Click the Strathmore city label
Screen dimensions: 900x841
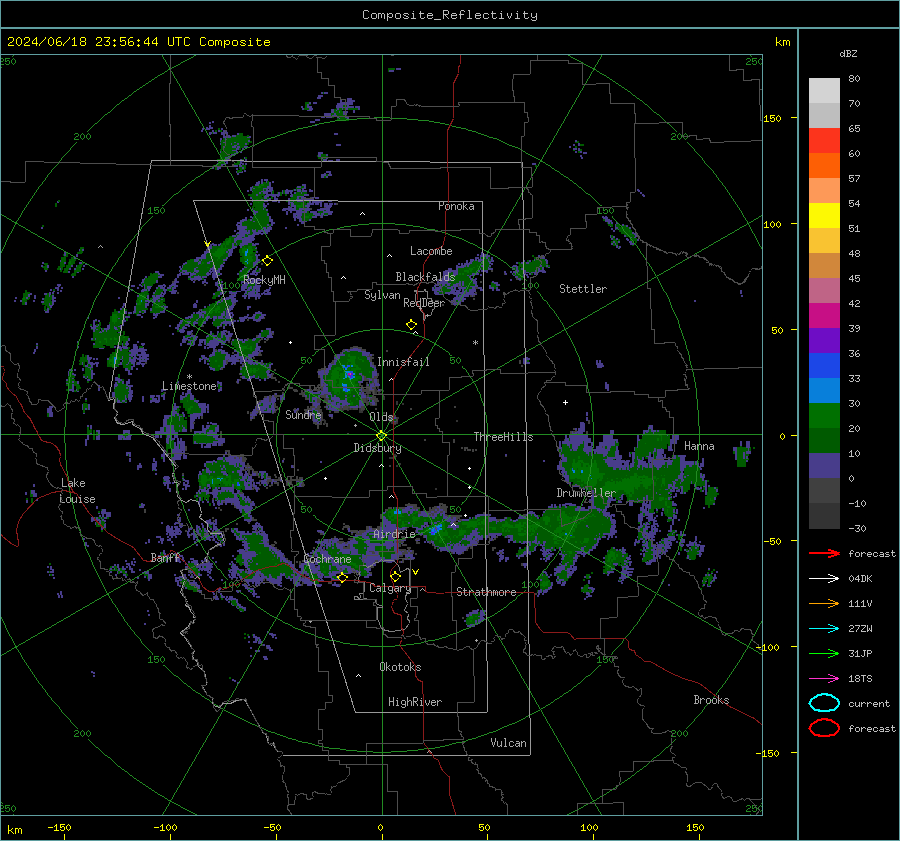(486, 592)
